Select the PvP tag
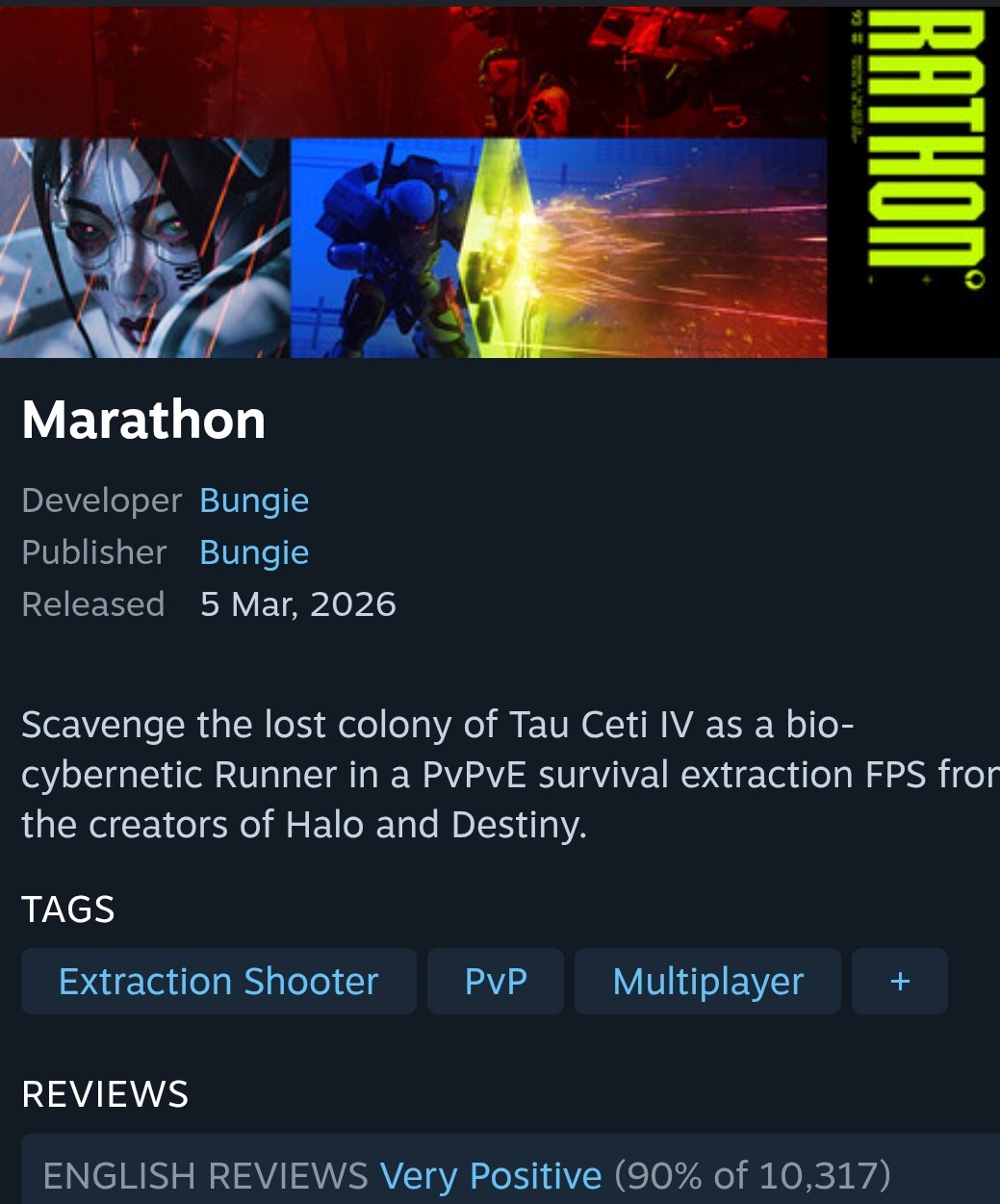 click(496, 982)
